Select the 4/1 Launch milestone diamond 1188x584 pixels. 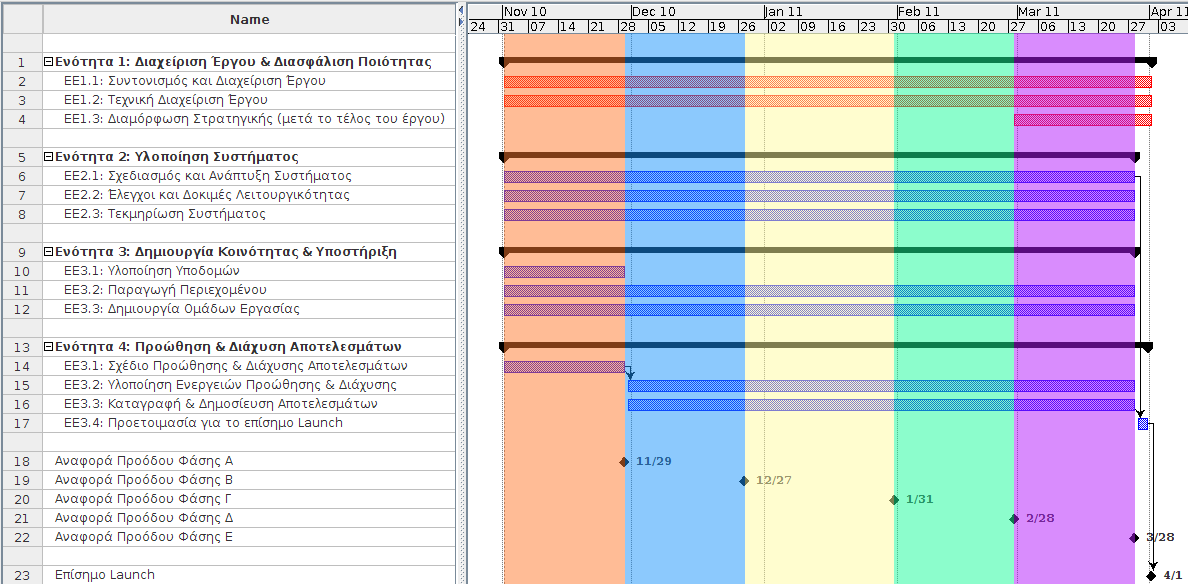(x=1151, y=576)
